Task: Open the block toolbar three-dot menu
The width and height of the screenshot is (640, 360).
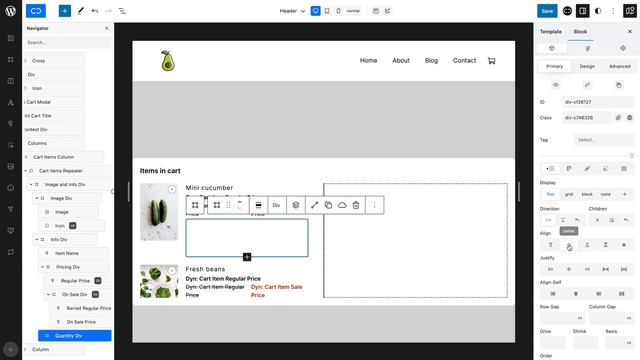Action: point(374,205)
